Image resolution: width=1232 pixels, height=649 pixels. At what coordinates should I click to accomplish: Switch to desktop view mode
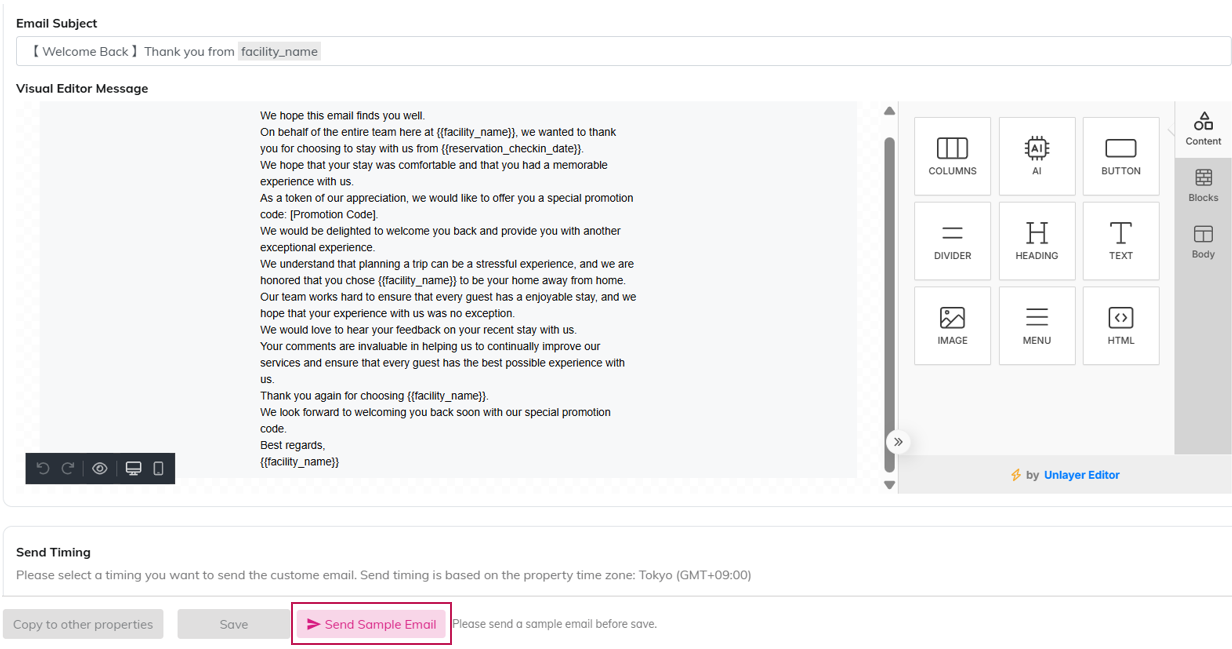tap(133, 468)
